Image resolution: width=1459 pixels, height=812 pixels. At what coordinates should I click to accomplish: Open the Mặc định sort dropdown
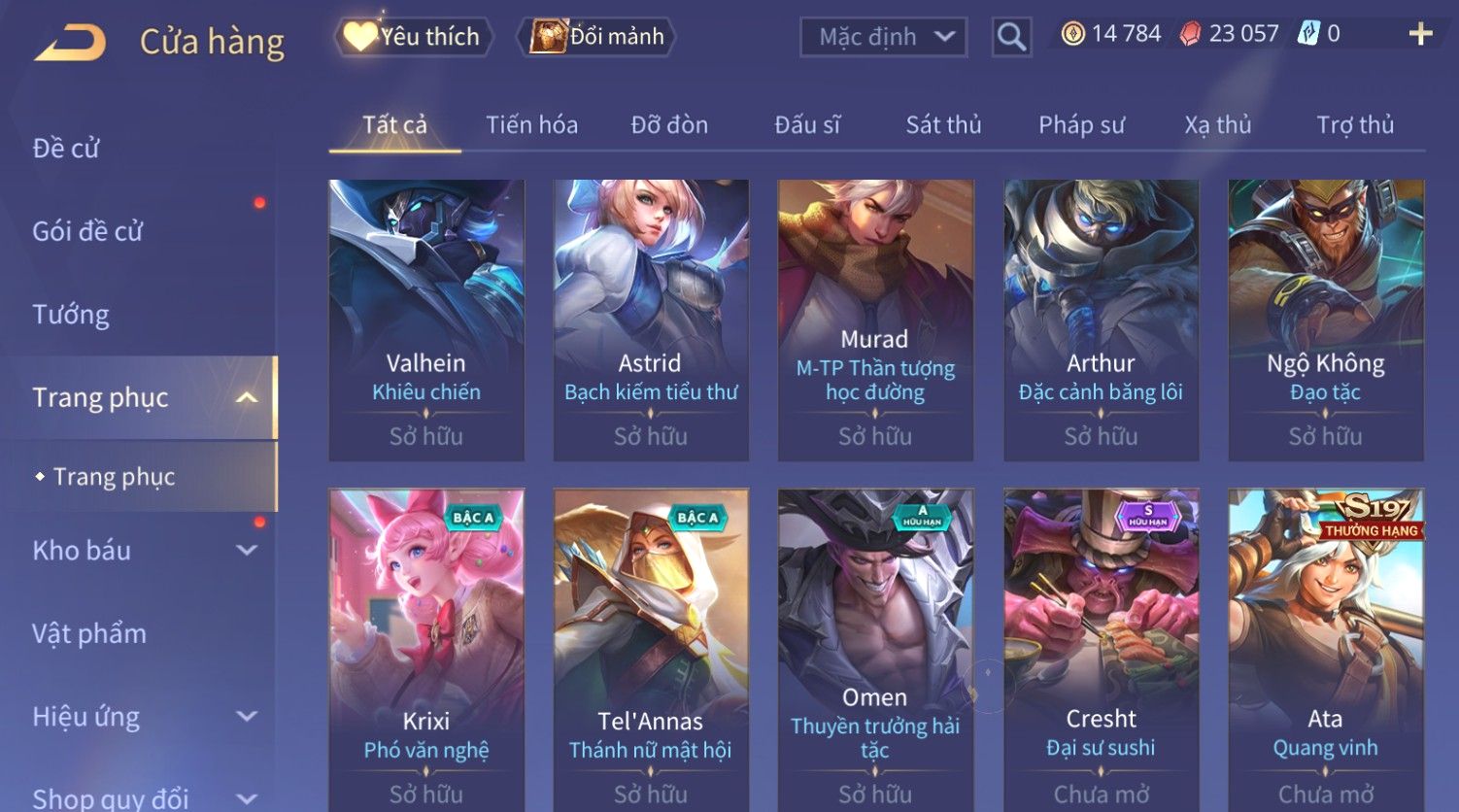tap(883, 37)
